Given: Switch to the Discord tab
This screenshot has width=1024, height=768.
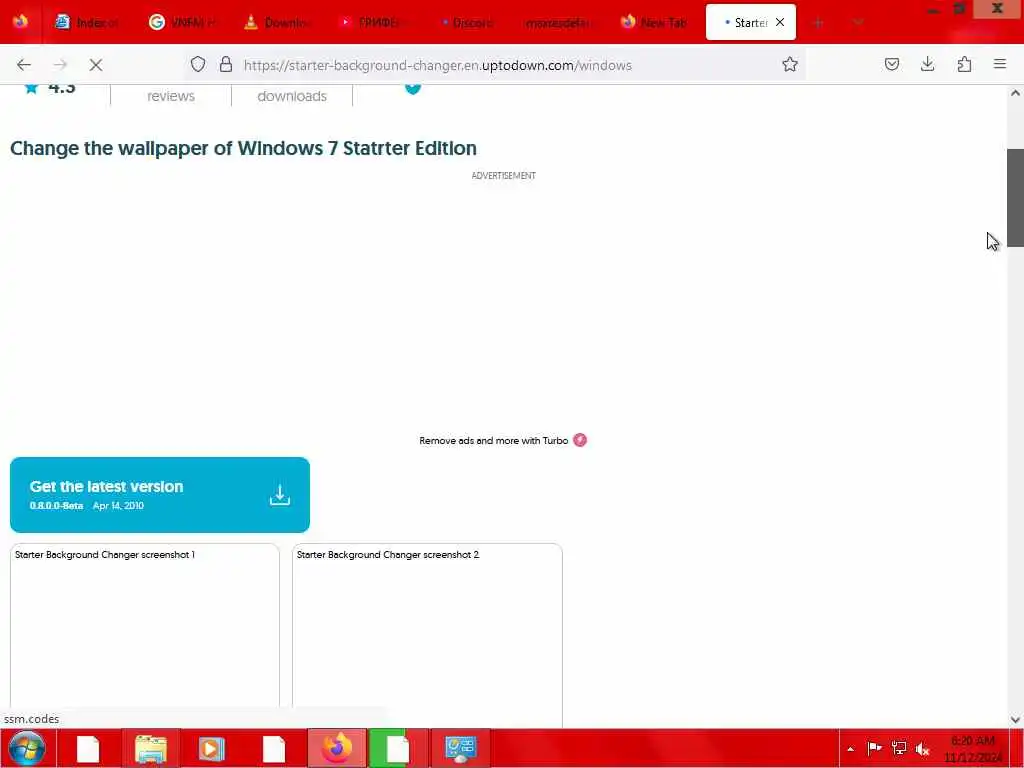Looking at the screenshot, I should pos(466,23).
